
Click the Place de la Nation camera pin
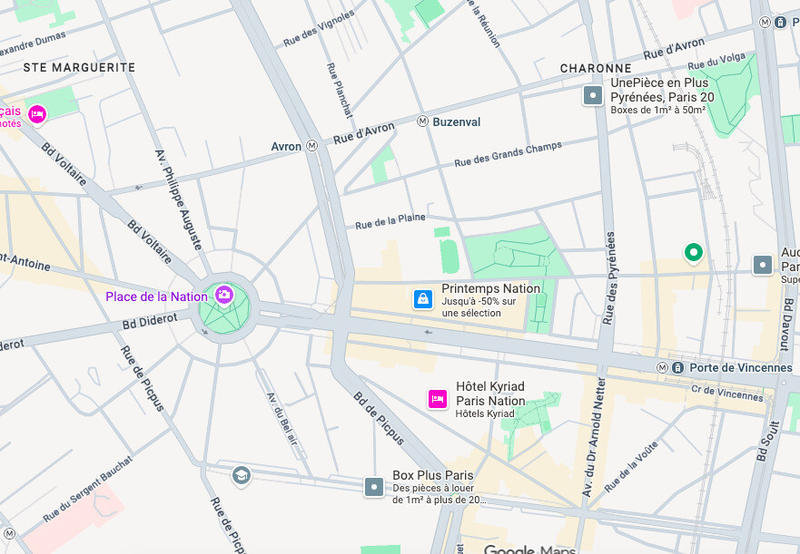click(224, 294)
